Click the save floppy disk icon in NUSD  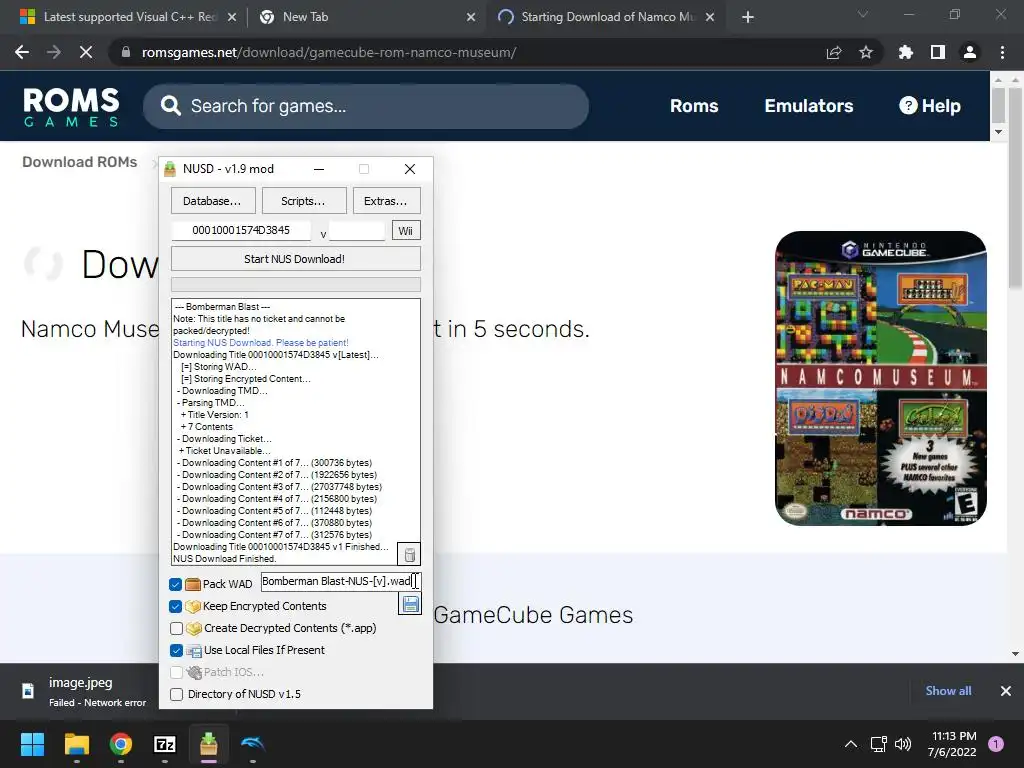click(x=410, y=604)
